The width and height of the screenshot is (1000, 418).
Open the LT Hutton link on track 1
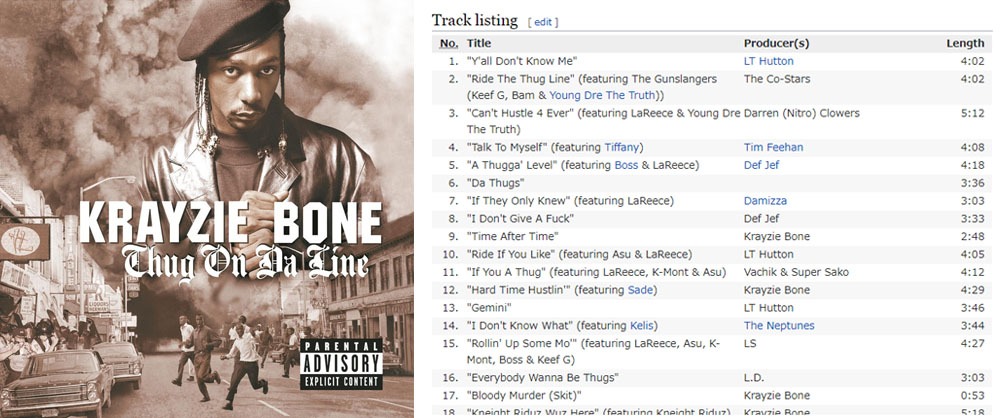click(768, 61)
